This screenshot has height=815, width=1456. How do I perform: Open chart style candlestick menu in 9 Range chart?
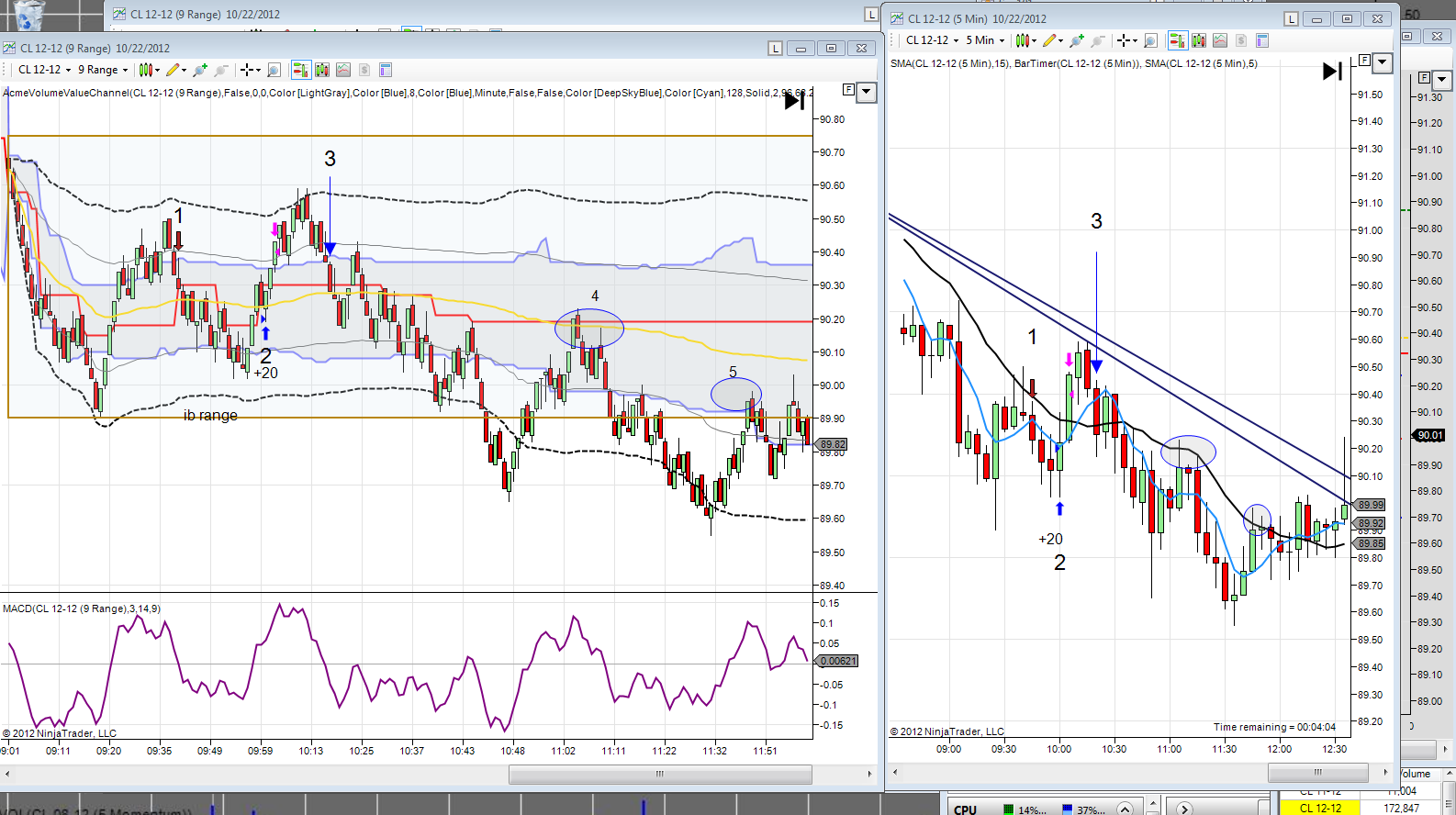pyautogui.click(x=148, y=70)
